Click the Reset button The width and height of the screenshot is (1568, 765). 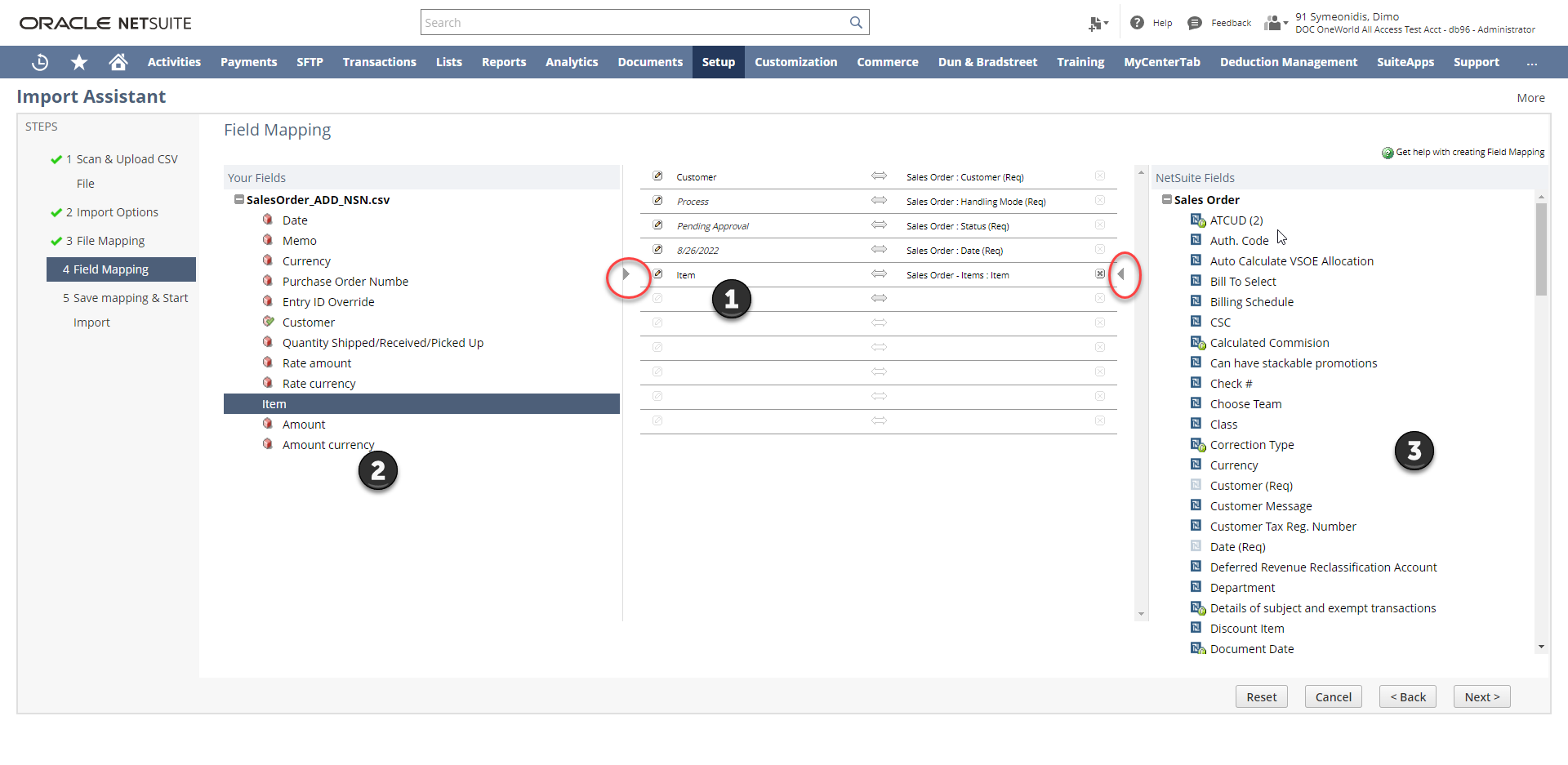1261,696
